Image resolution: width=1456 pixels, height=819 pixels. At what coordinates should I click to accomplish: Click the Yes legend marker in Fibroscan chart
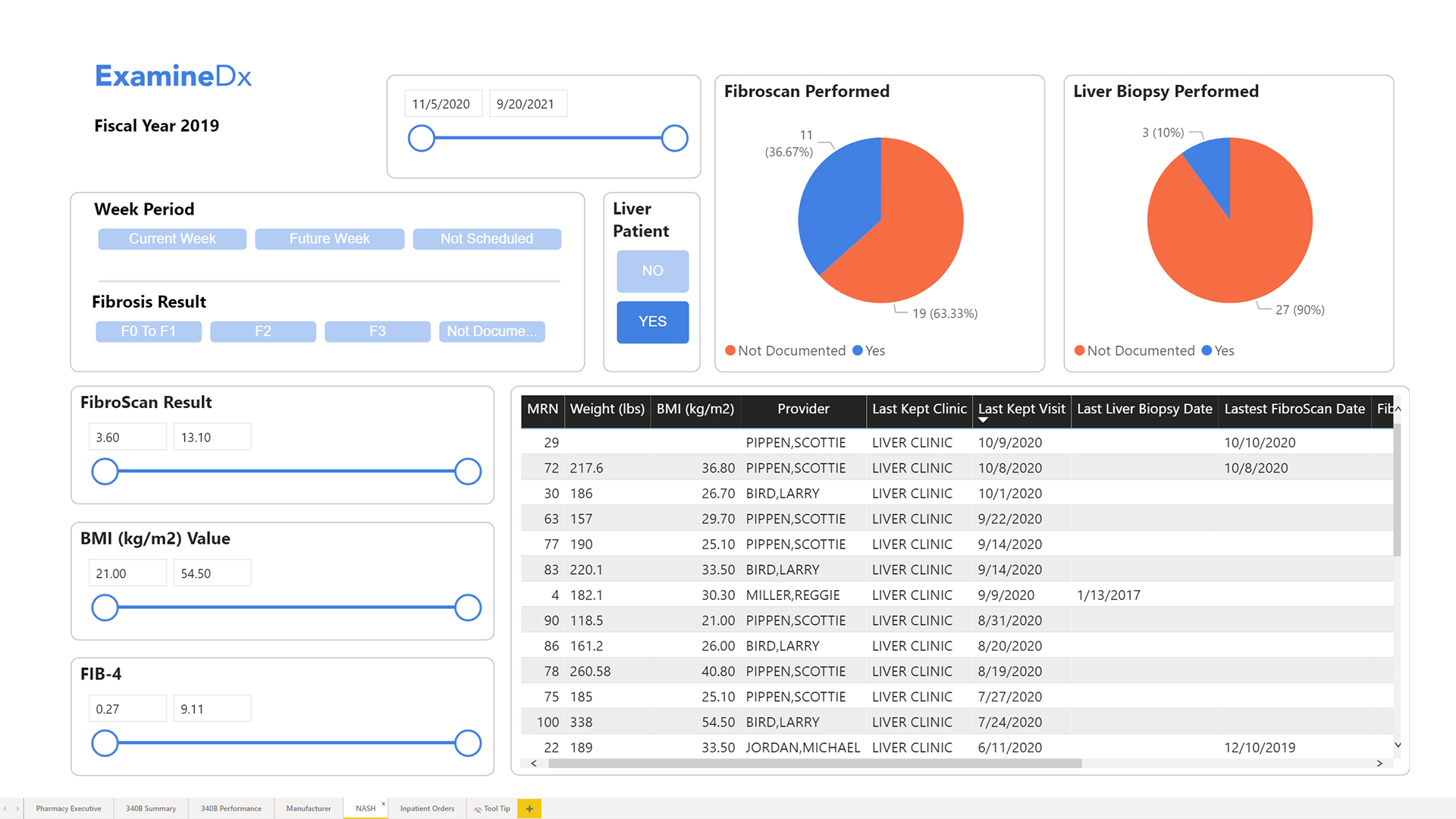click(858, 350)
